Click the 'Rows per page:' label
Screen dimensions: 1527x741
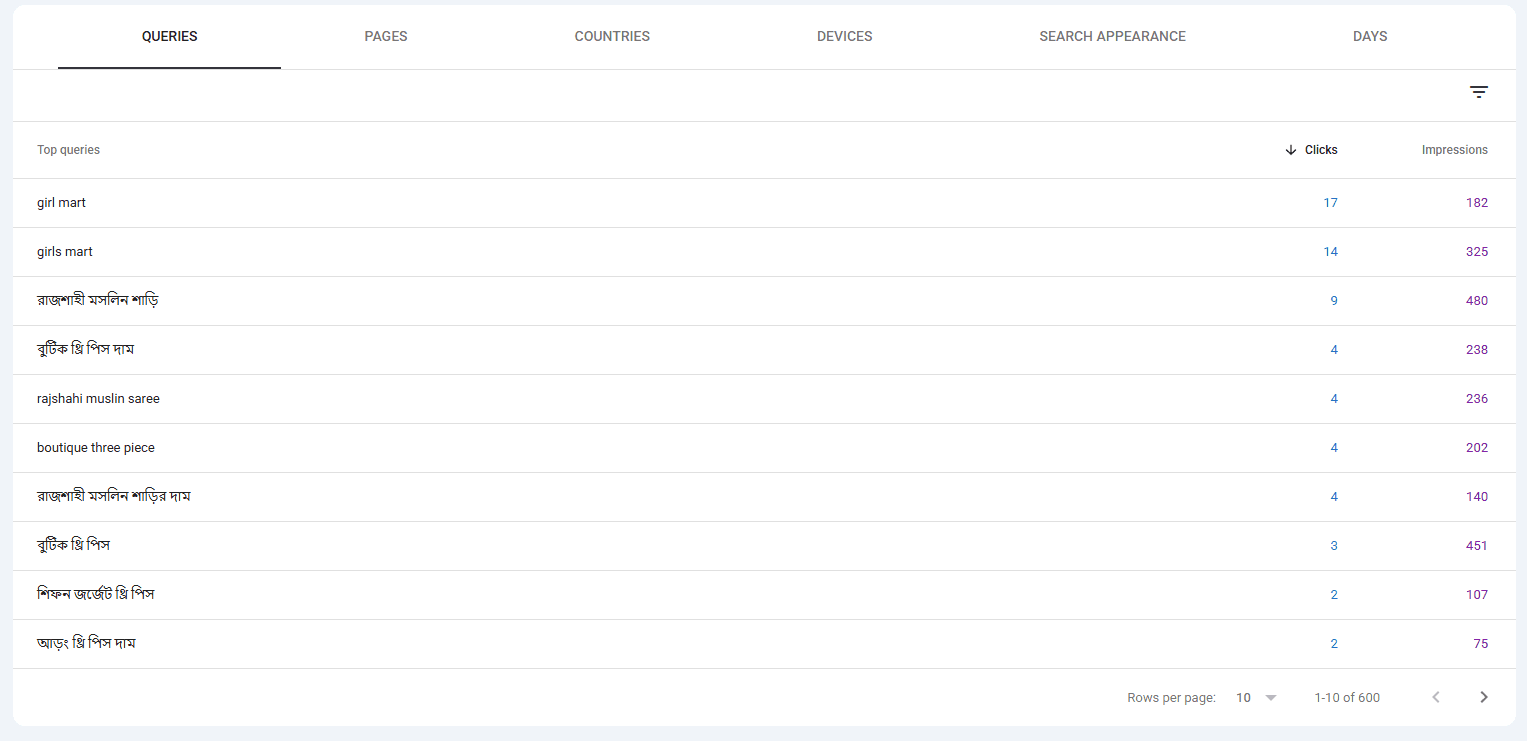pos(1171,698)
